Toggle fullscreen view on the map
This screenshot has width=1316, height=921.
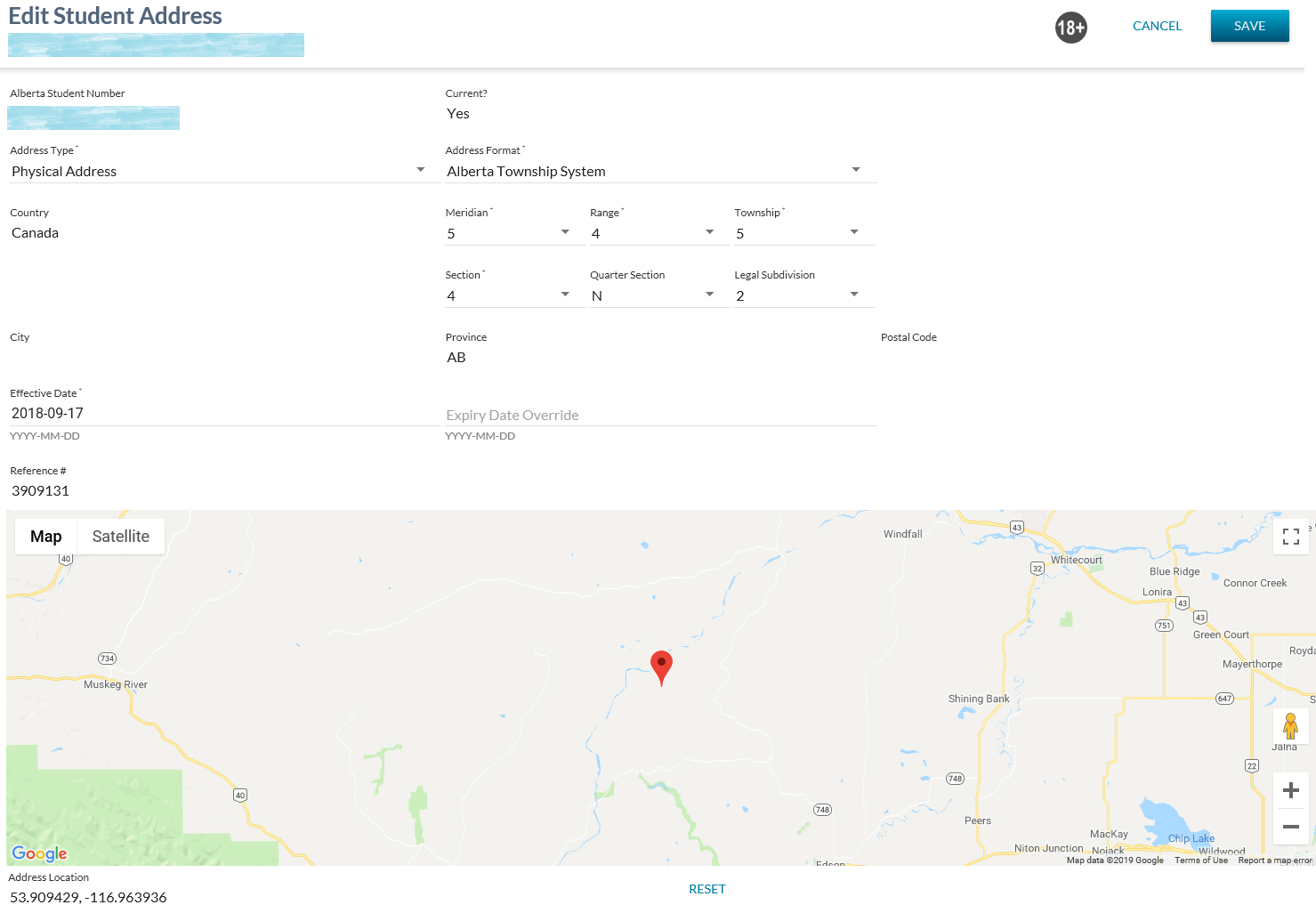[1291, 537]
